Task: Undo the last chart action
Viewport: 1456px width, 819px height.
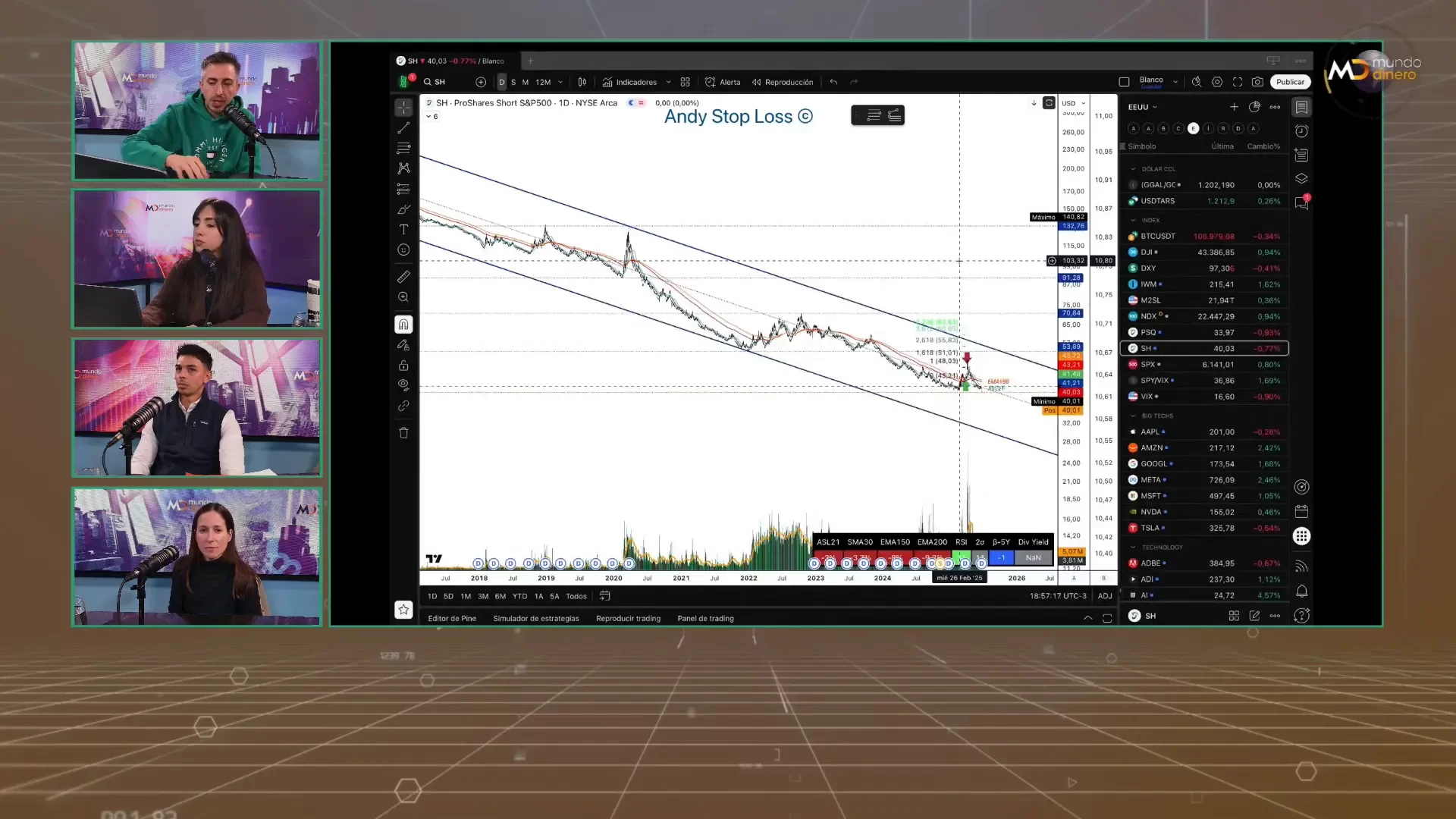Action: [833, 82]
